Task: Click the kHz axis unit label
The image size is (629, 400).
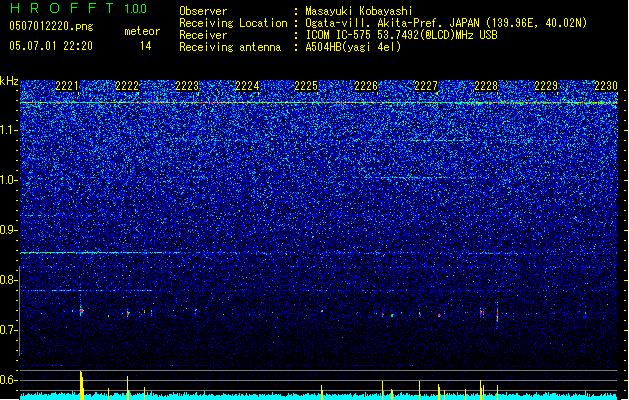Action: [x=9, y=81]
